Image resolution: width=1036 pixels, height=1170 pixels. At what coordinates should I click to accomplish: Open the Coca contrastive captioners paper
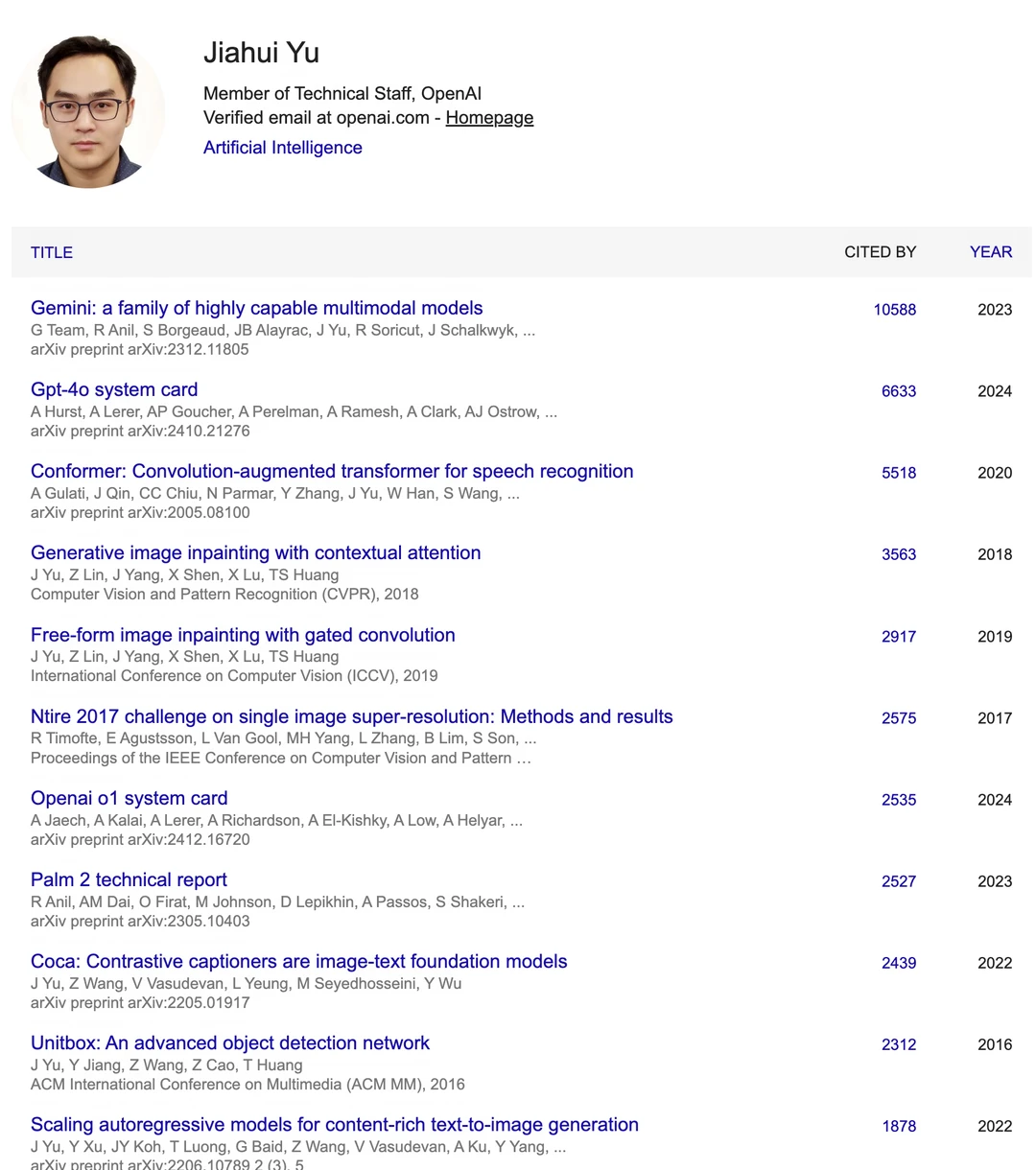(x=298, y=961)
